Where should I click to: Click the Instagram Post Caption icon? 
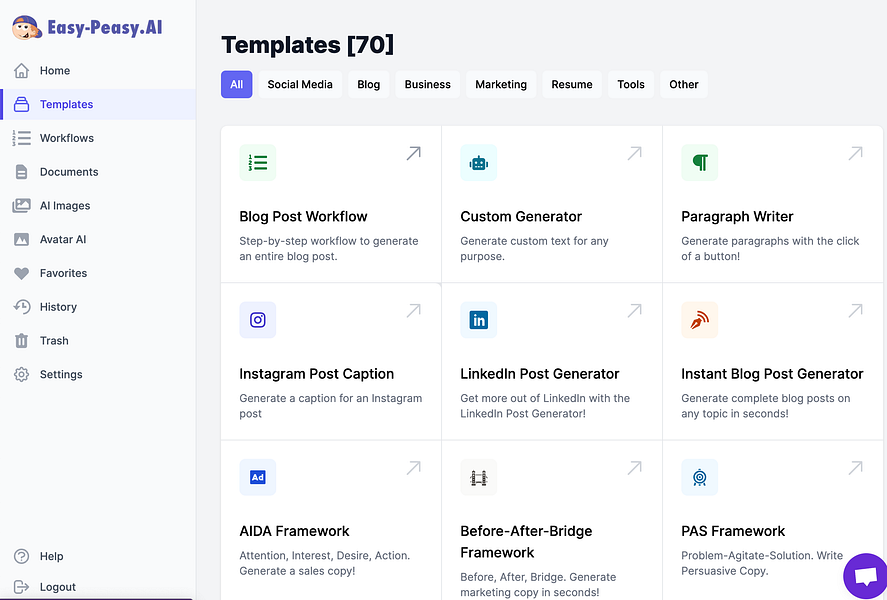tap(258, 320)
